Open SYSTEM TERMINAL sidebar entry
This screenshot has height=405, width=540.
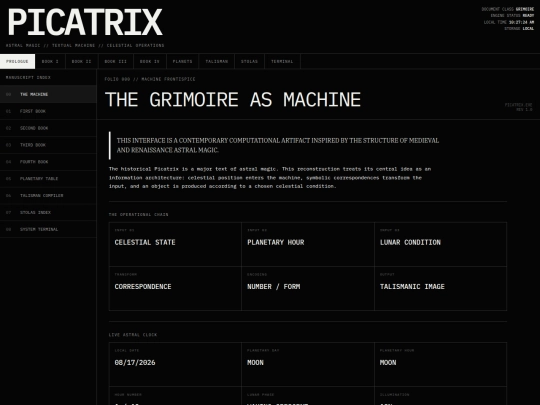tap(48, 229)
